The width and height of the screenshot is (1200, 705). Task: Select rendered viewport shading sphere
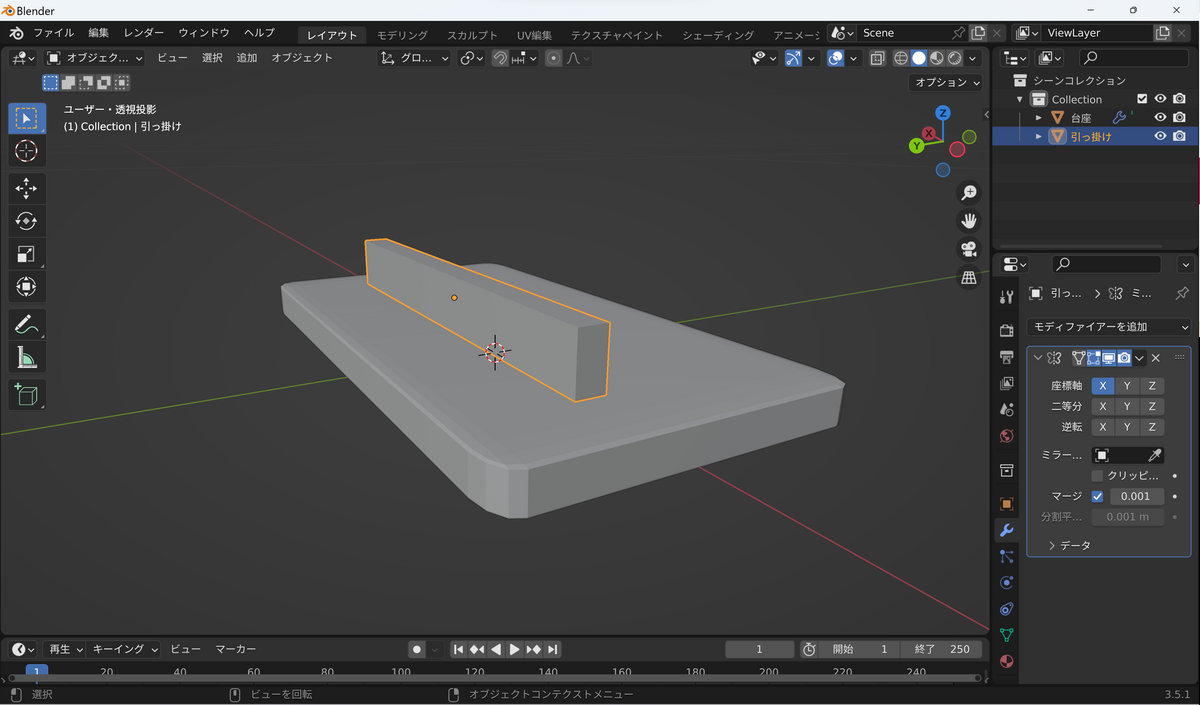pyautogui.click(x=956, y=58)
